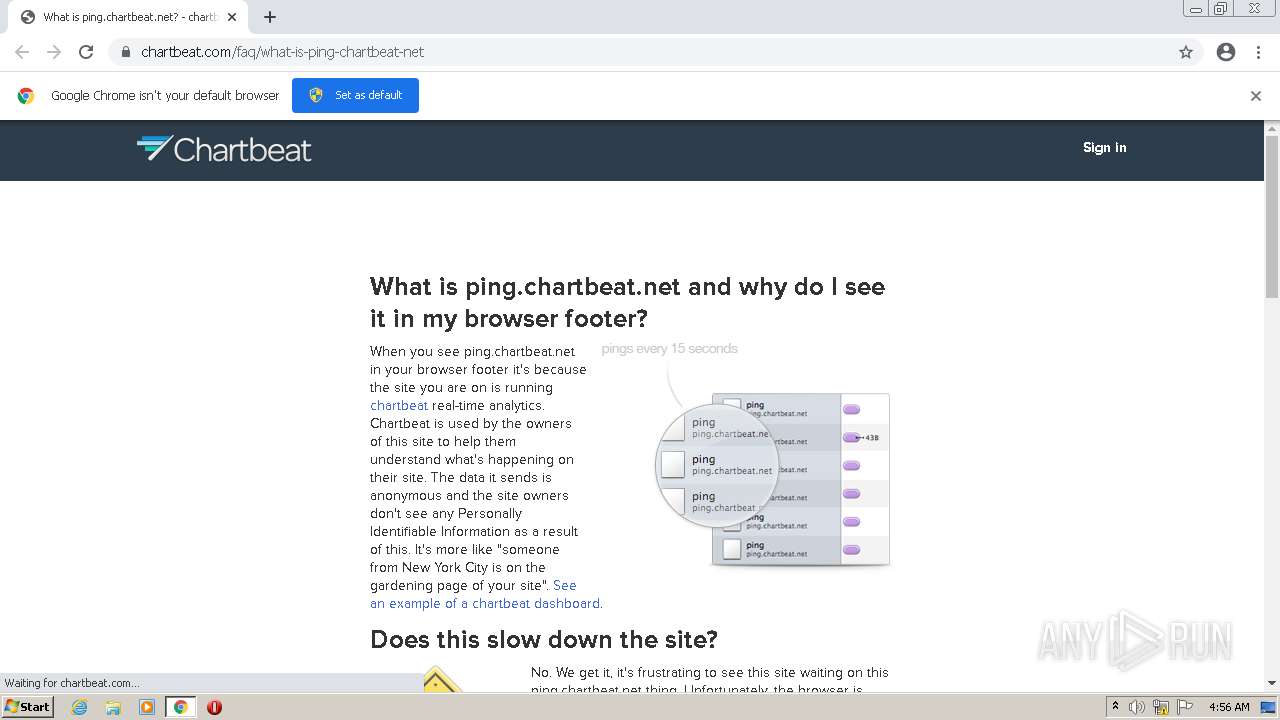The height and width of the screenshot is (720, 1280).
Task: Close the 'What is ping.chartbeat.net?' tab
Action: tap(232, 17)
